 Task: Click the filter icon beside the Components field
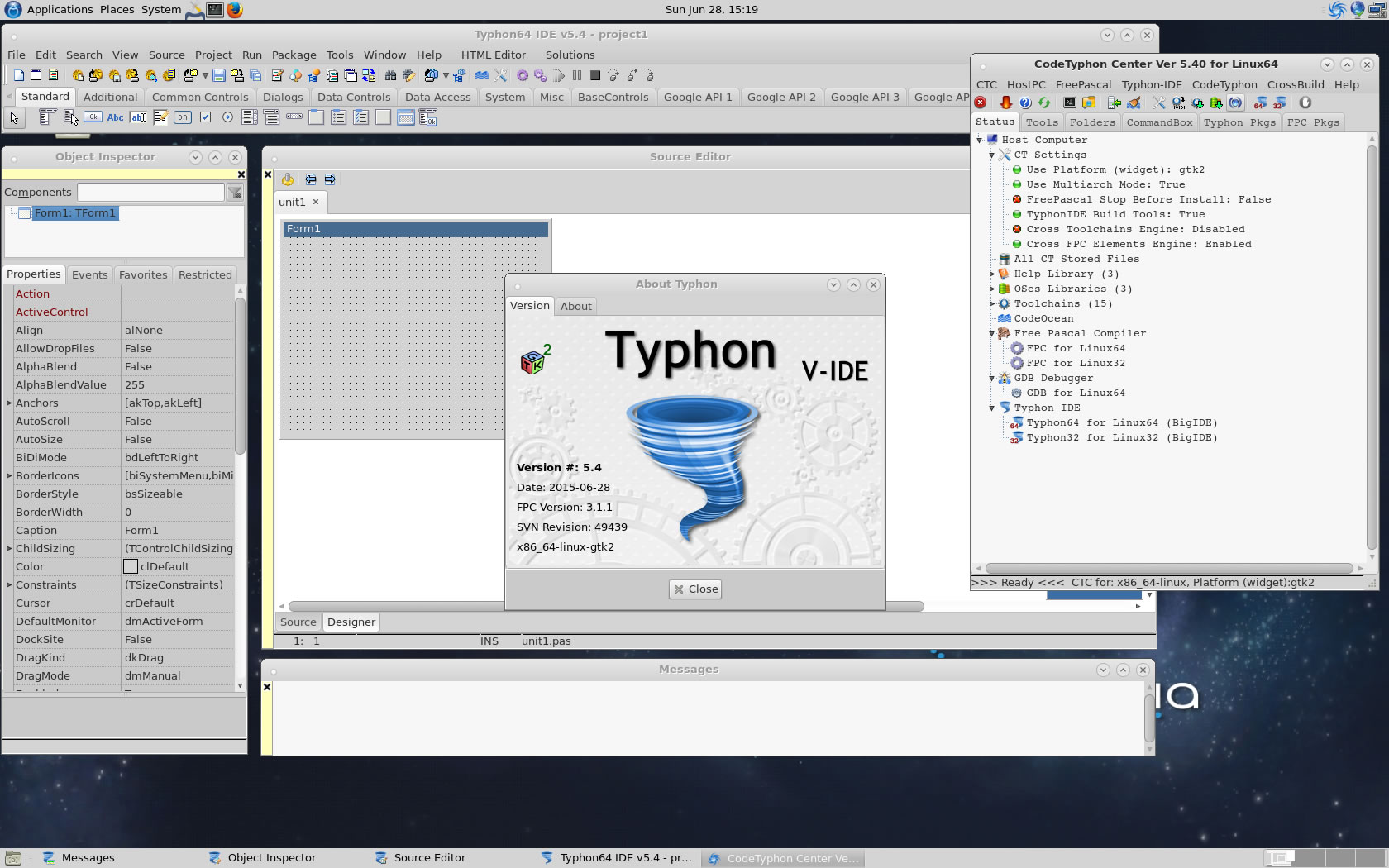coord(236,193)
